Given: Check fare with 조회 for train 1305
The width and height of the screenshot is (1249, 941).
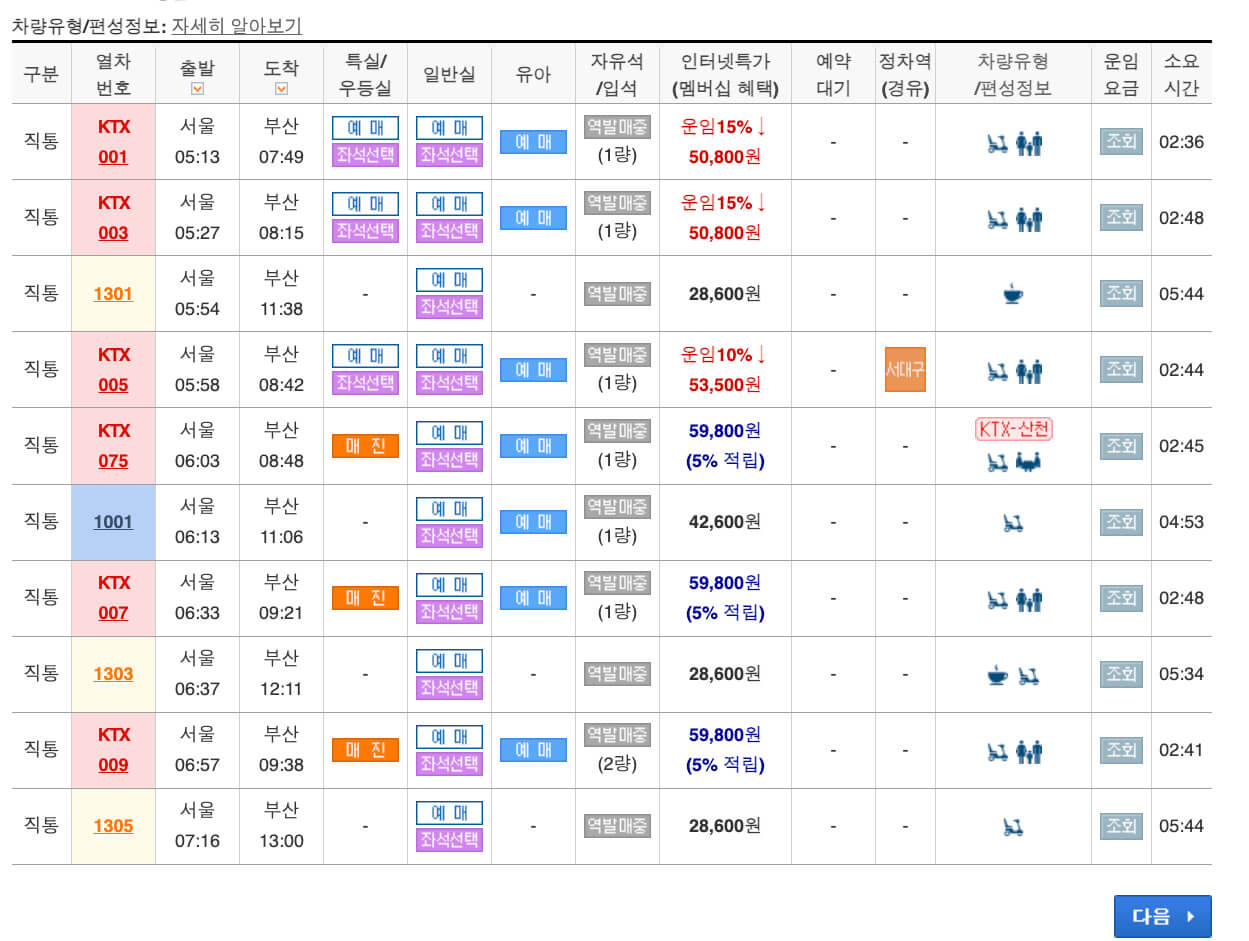Looking at the screenshot, I should click(1121, 825).
